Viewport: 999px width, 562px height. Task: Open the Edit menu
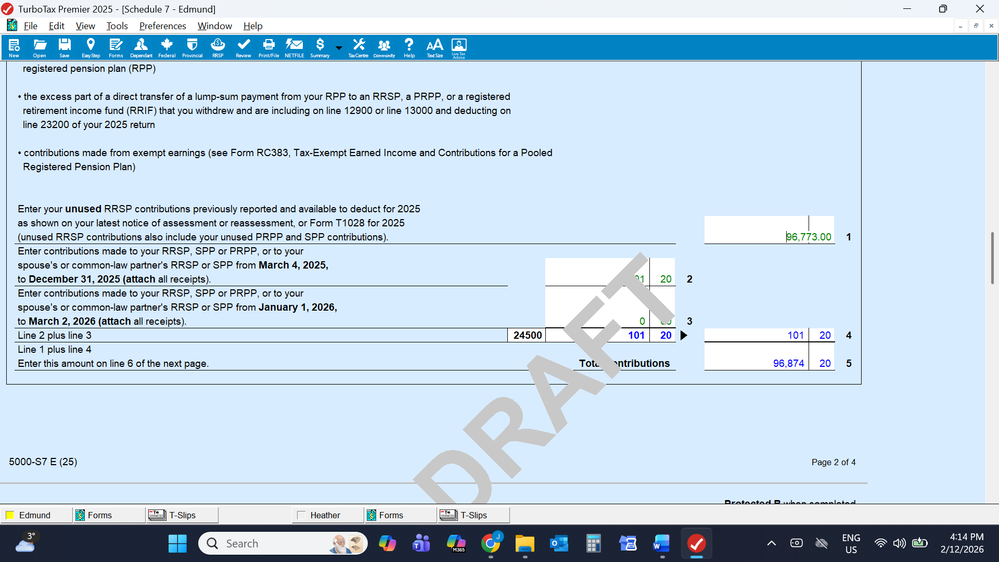[57, 26]
